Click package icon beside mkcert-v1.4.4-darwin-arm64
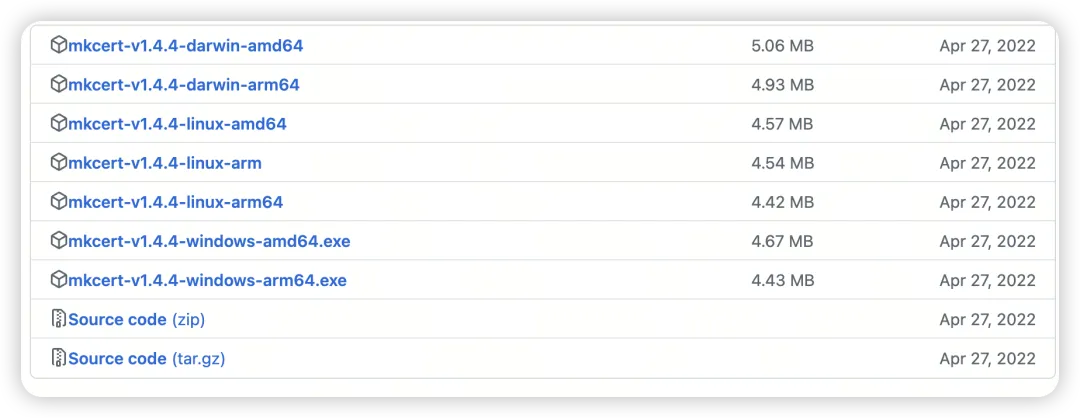The image size is (1080, 418). 59,84
